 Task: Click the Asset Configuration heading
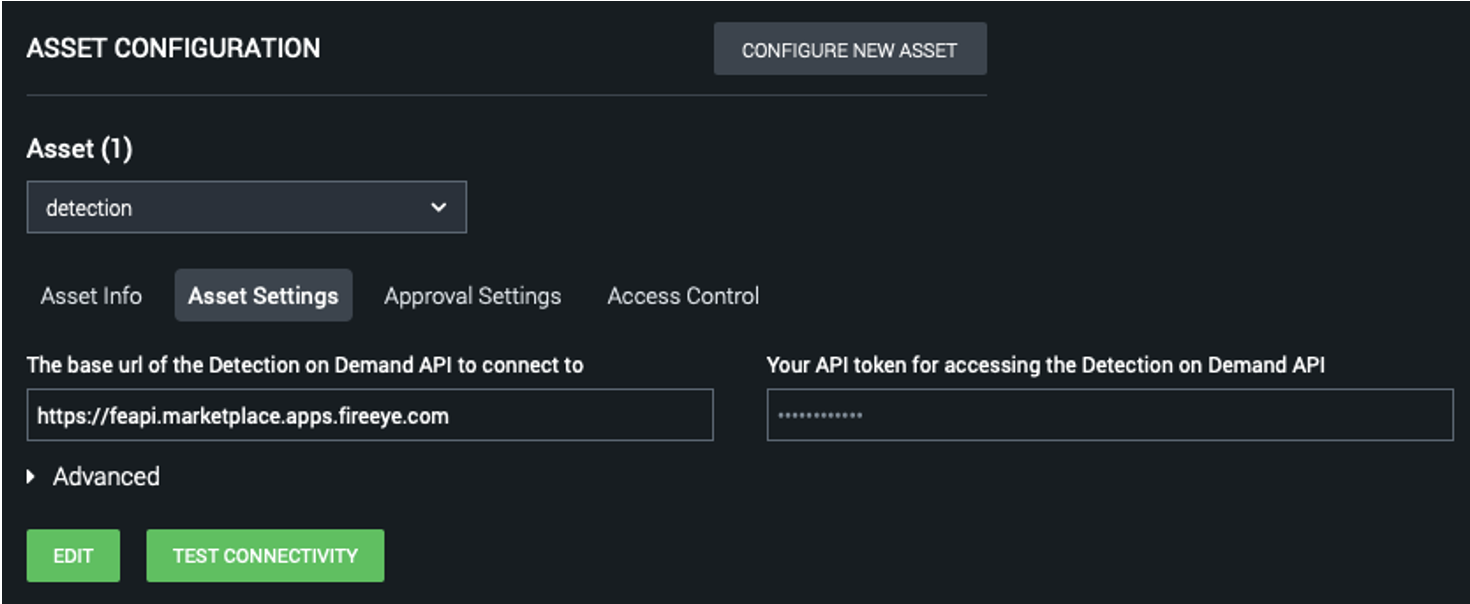tap(173, 48)
